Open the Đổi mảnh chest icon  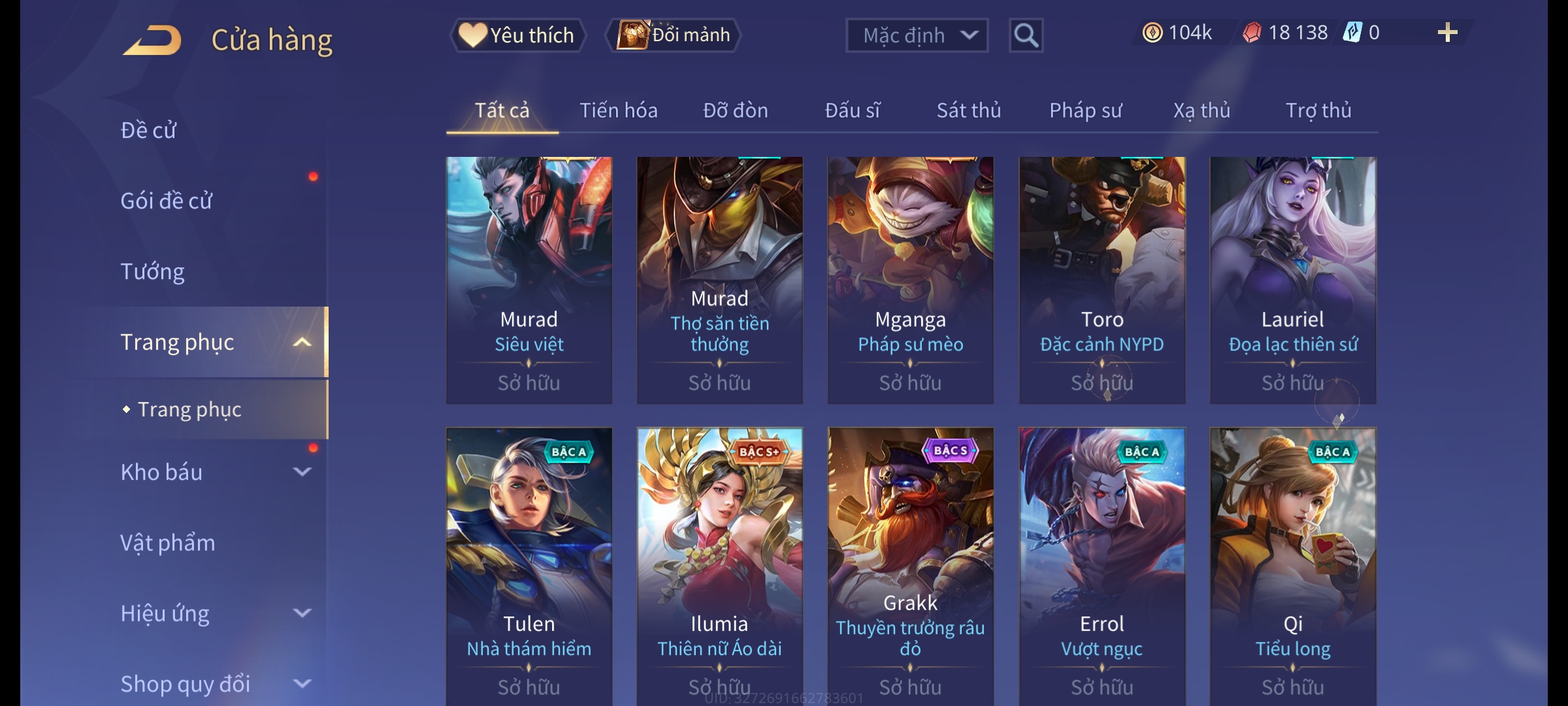(x=632, y=35)
